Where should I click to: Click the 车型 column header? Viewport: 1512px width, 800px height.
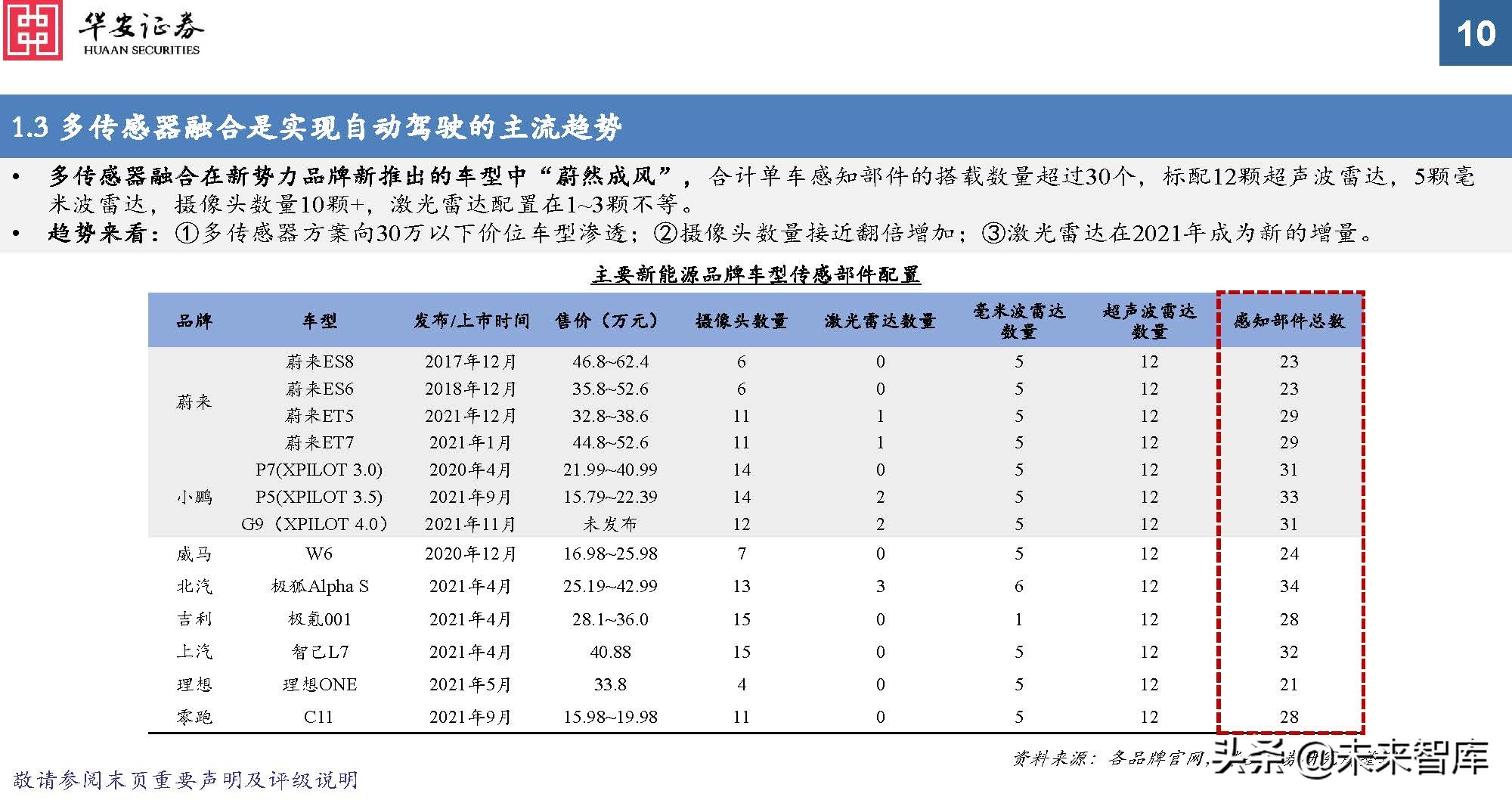(x=319, y=321)
